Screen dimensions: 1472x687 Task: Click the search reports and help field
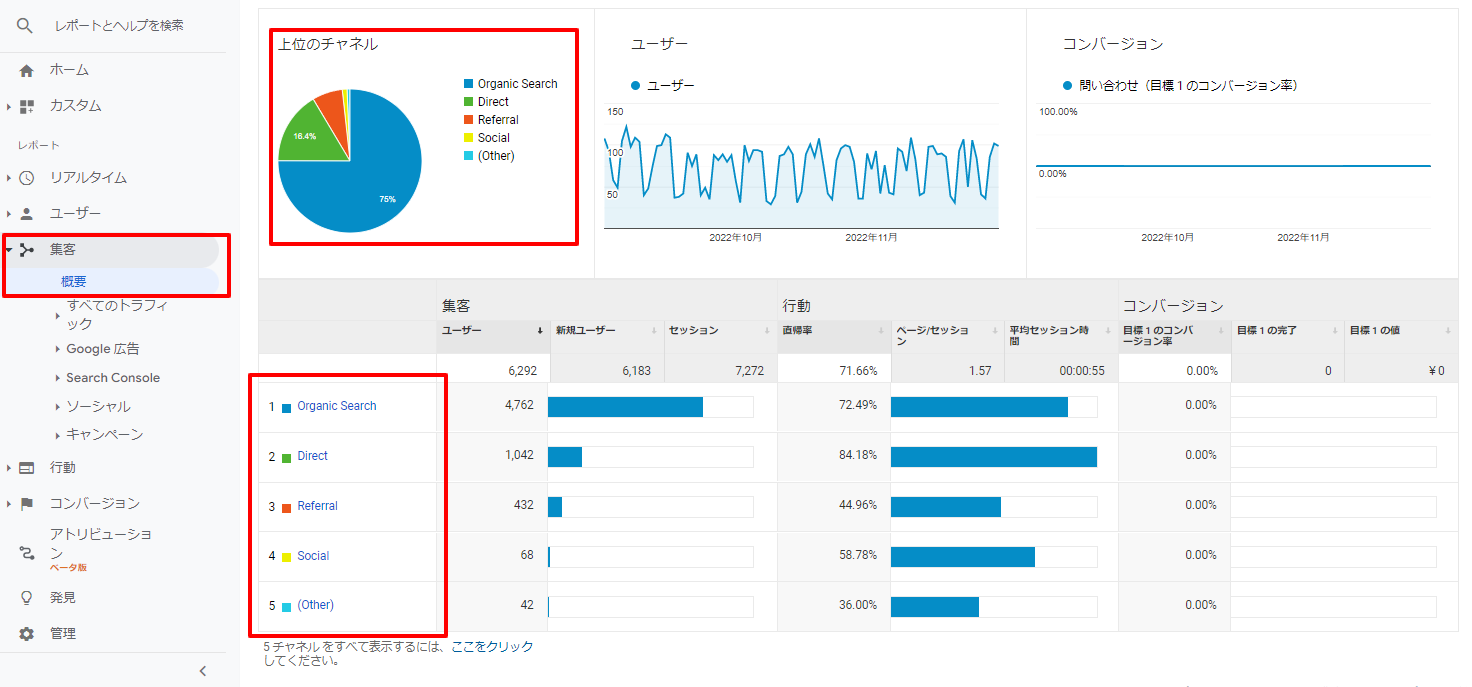(119, 26)
